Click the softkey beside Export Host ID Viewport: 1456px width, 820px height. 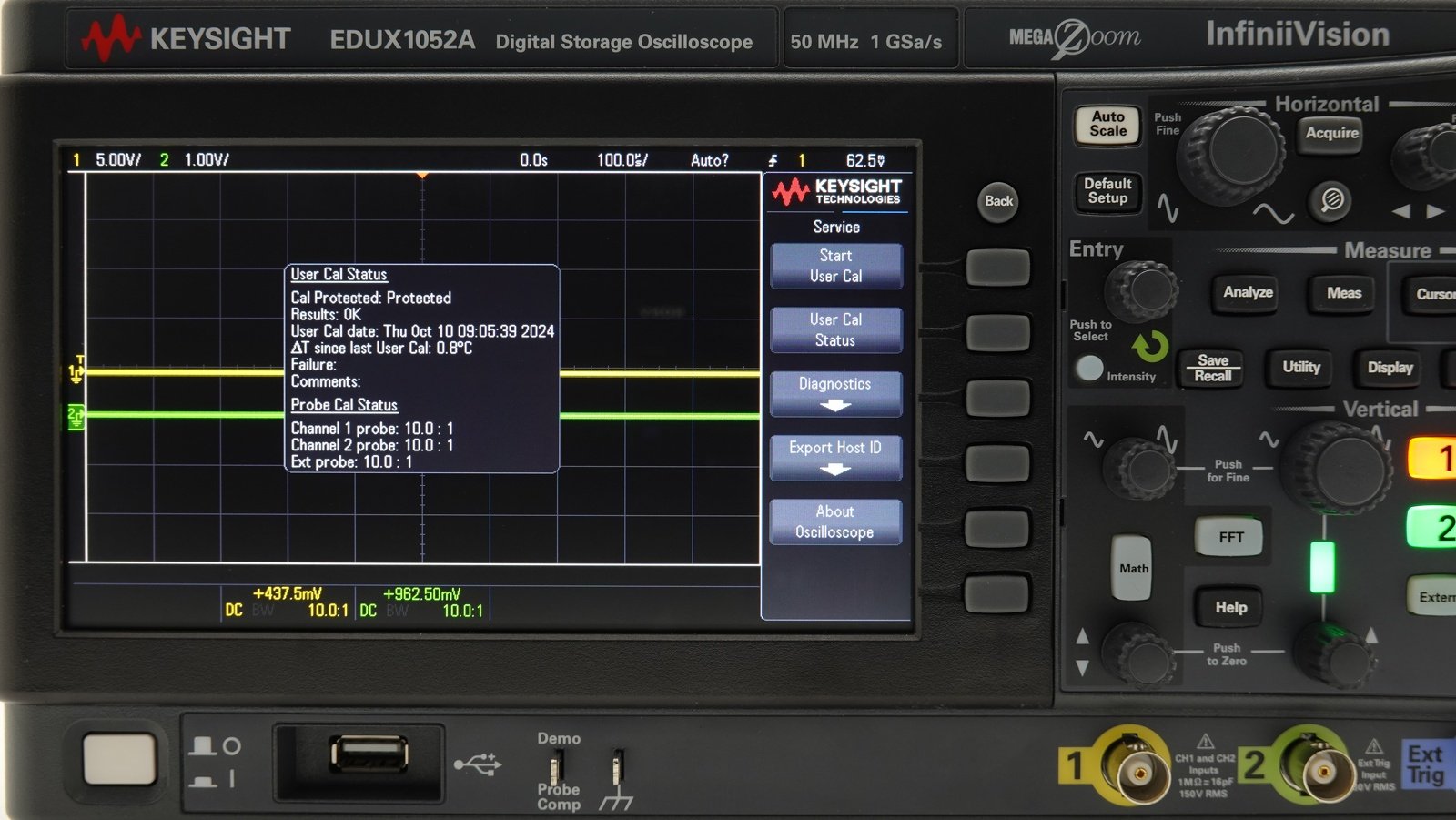997,463
